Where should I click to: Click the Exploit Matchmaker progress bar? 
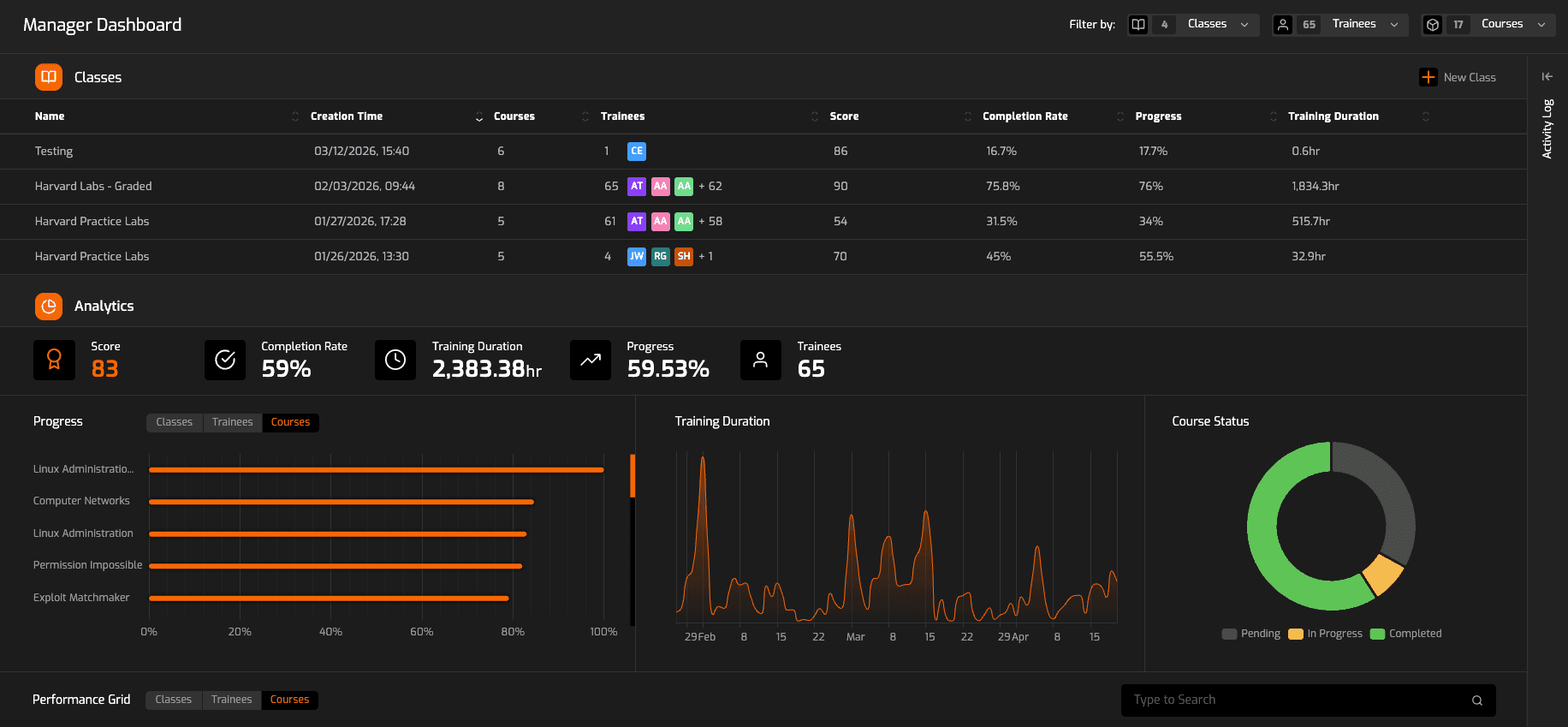click(329, 598)
